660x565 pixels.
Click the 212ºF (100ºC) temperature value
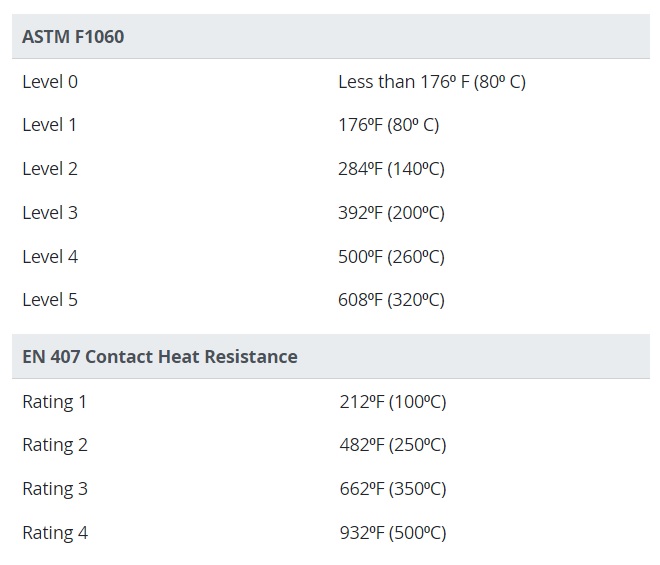pyautogui.click(x=392, y=402)
